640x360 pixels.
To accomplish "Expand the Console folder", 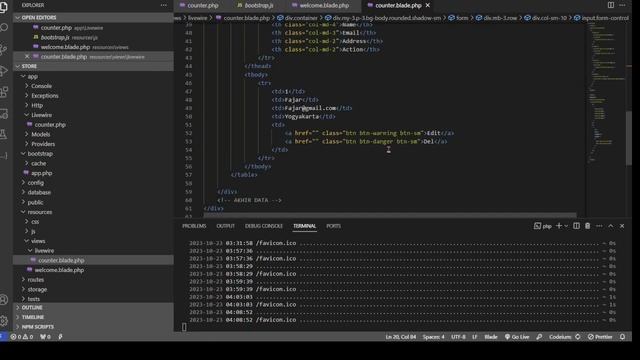I will click(x=41, y=86).
